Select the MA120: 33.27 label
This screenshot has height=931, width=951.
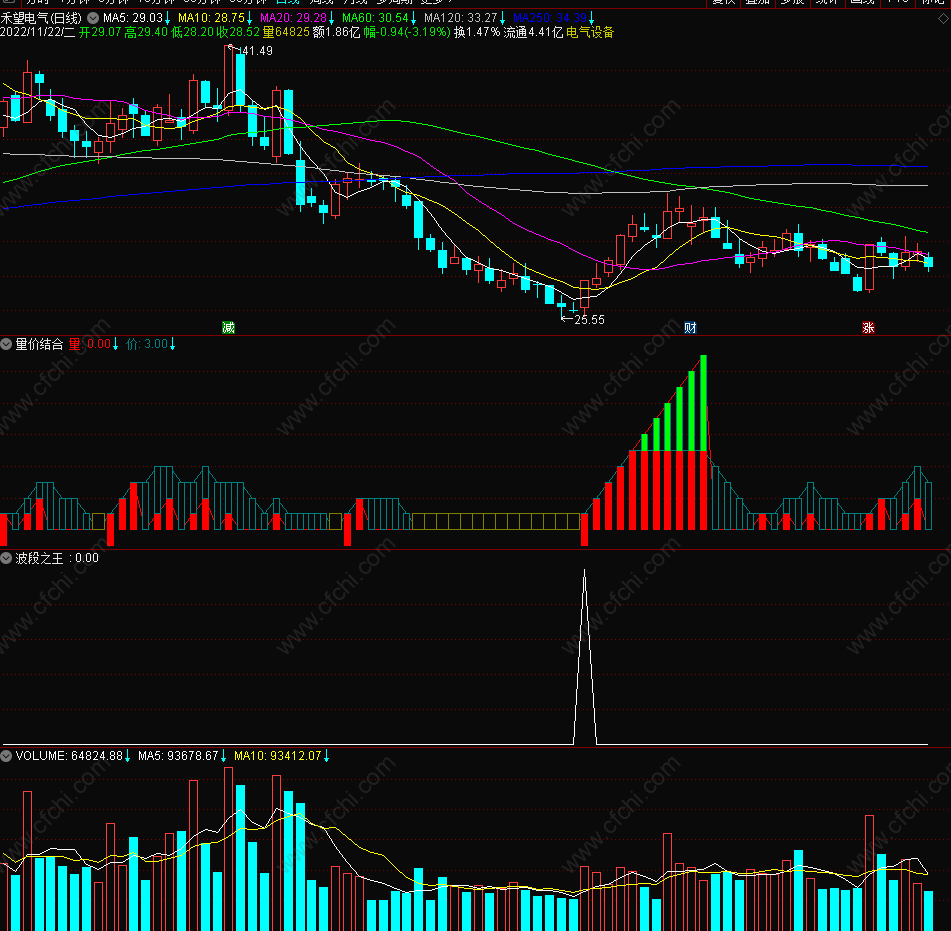coord(461,18)
